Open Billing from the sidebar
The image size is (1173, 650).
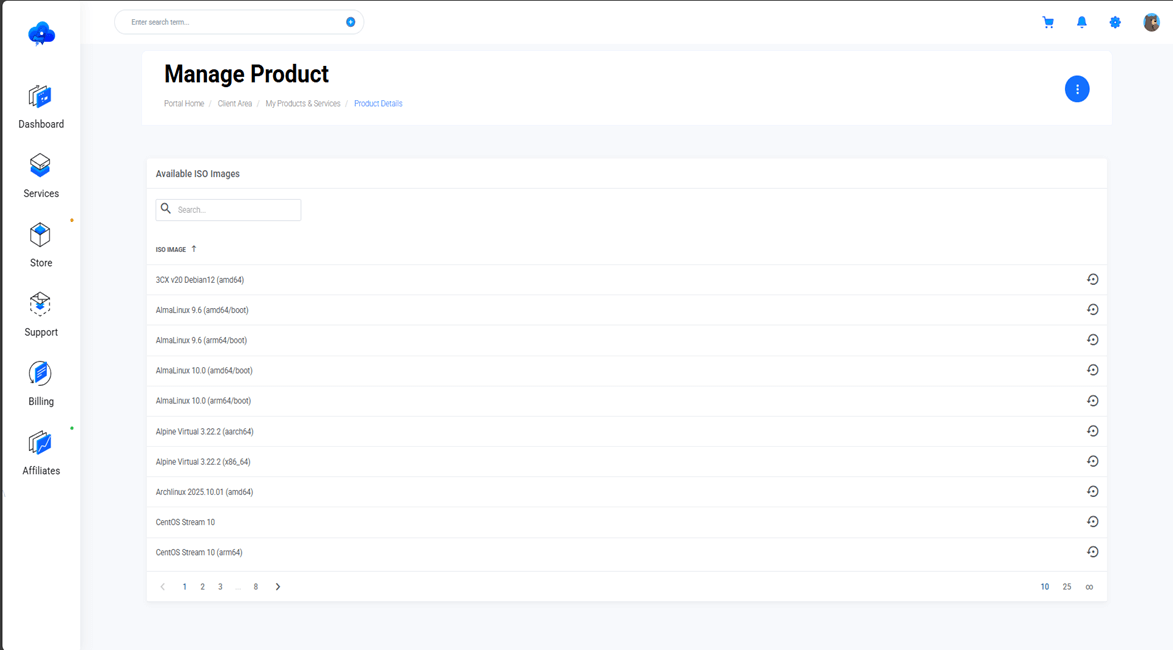point(41,384)
